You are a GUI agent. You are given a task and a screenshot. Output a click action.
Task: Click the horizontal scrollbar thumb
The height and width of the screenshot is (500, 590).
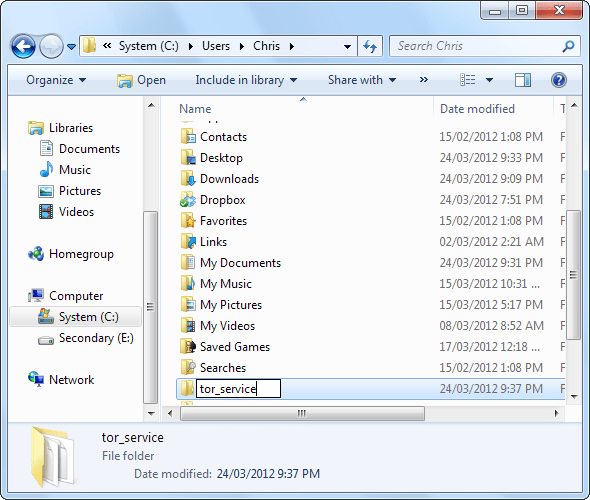pos(302,413)
